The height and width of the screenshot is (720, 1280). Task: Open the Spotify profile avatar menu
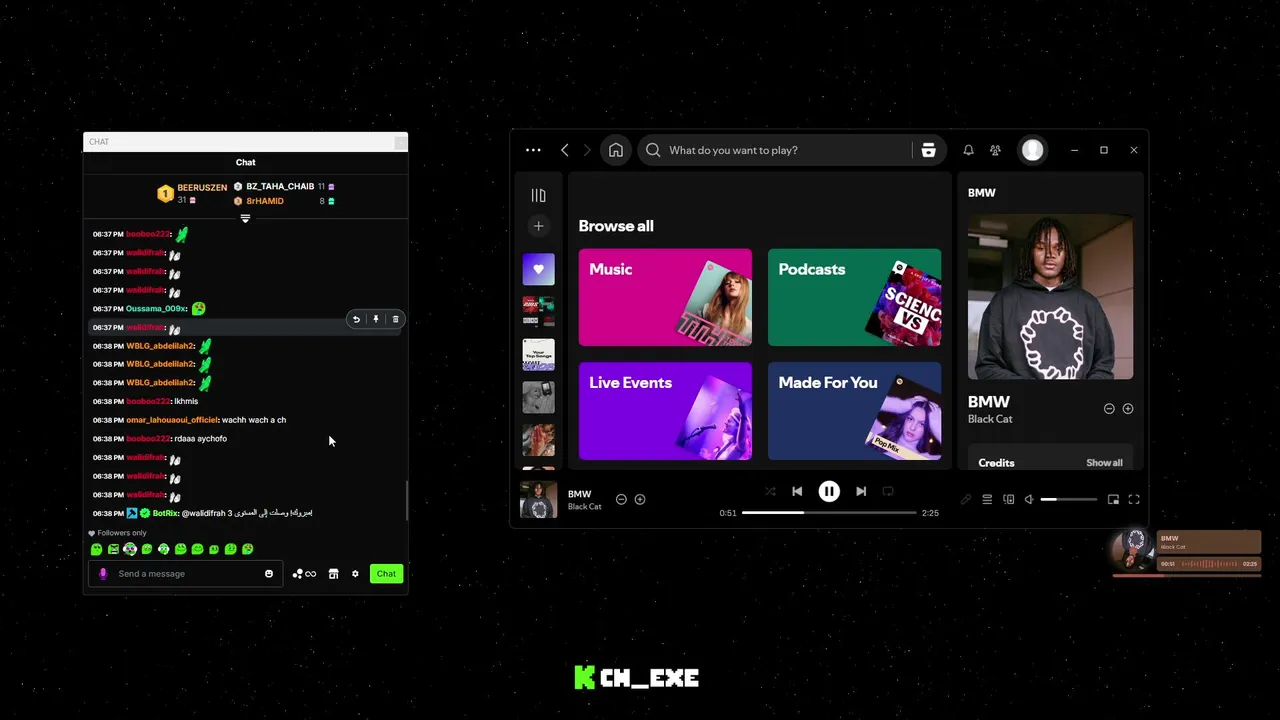1032,150
